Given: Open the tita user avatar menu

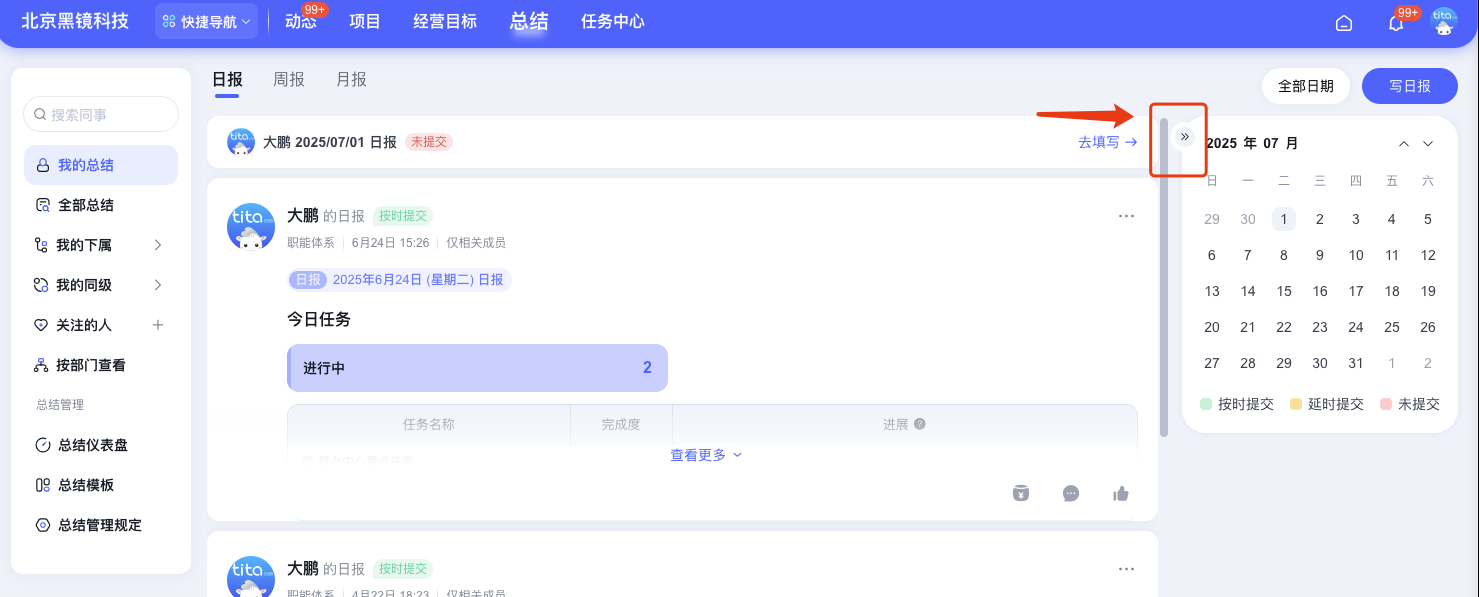Looking at the screenshot, I should pos(1443,21).
